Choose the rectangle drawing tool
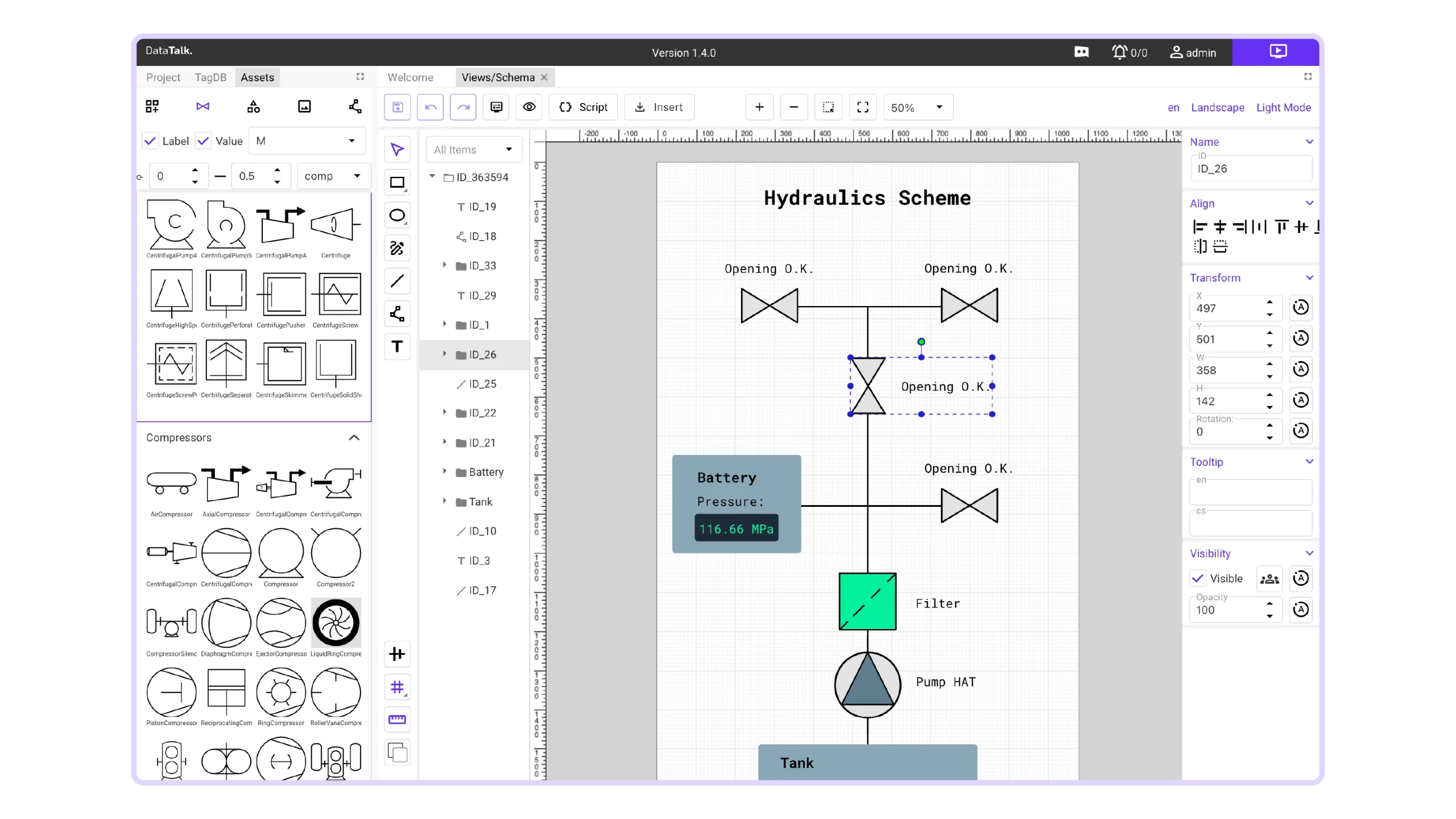The image size is (1456, 819). point(397,183)
